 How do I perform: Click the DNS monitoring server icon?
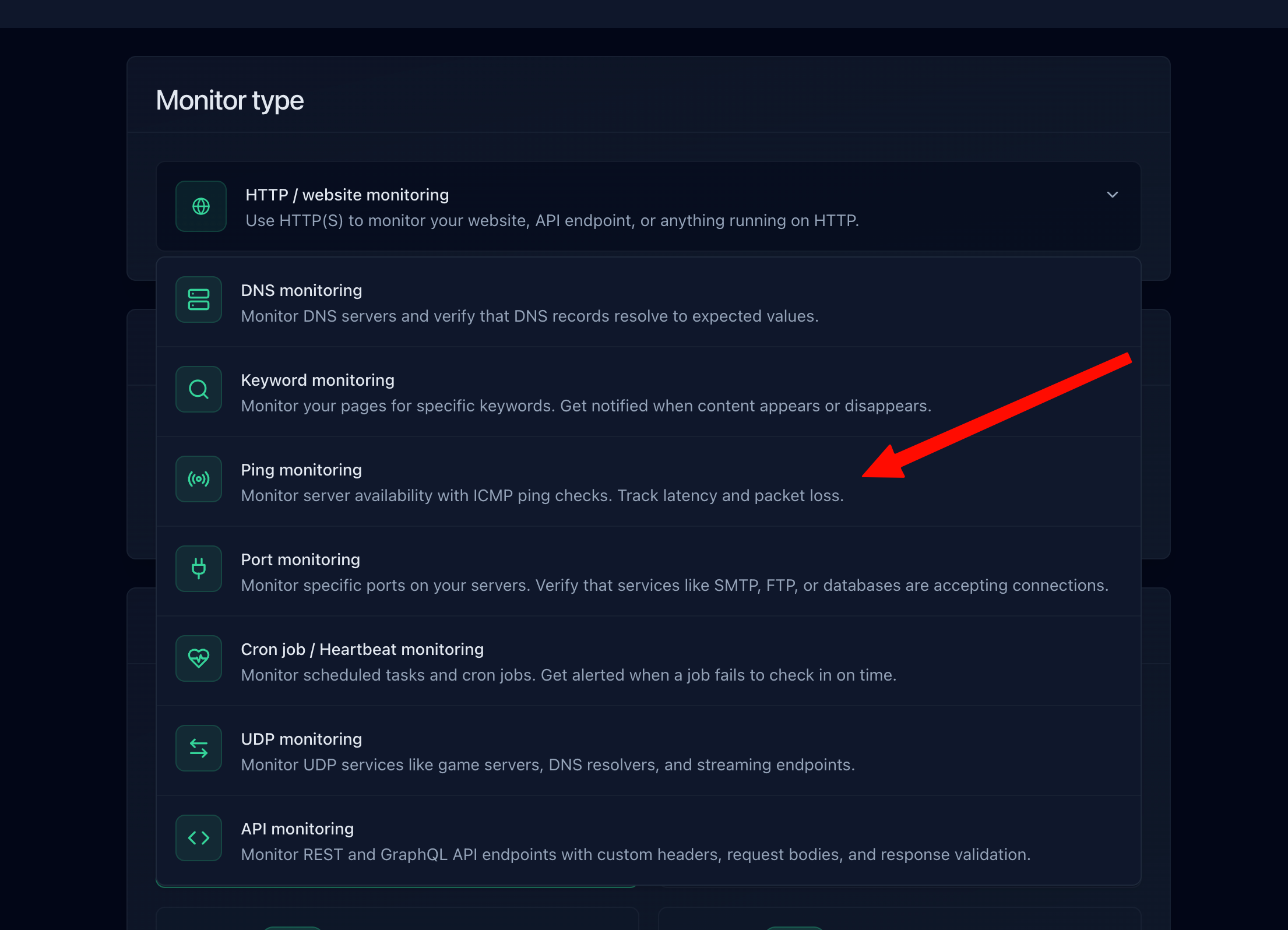click(x=199, y=300)
